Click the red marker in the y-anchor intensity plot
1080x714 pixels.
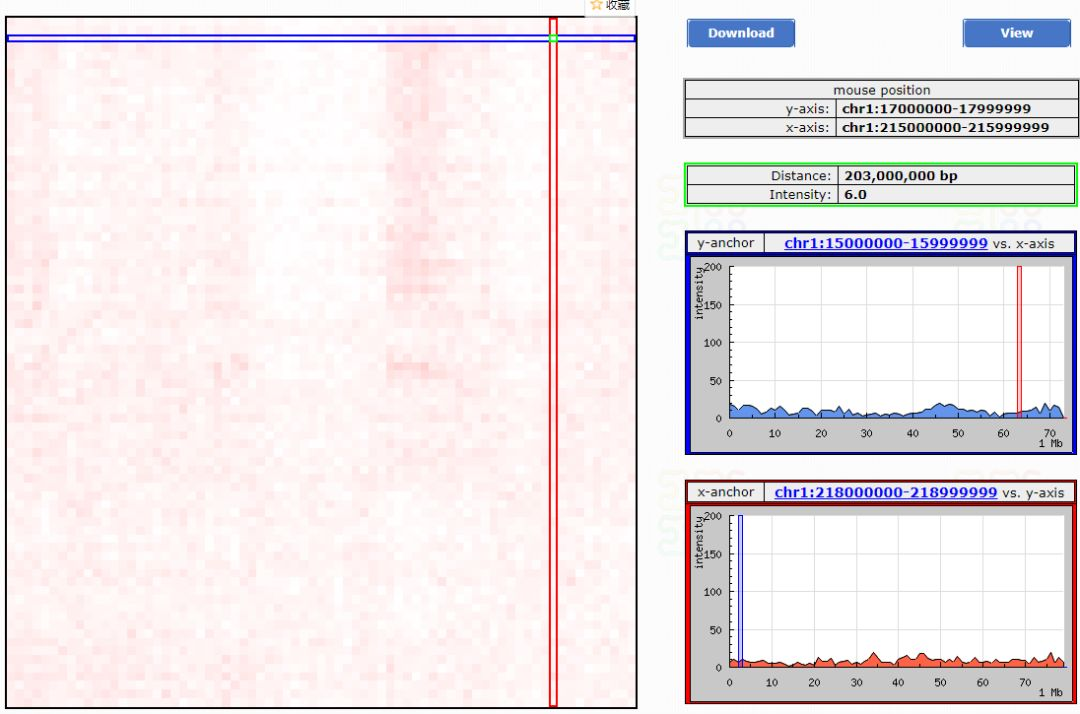[1018, 340]
